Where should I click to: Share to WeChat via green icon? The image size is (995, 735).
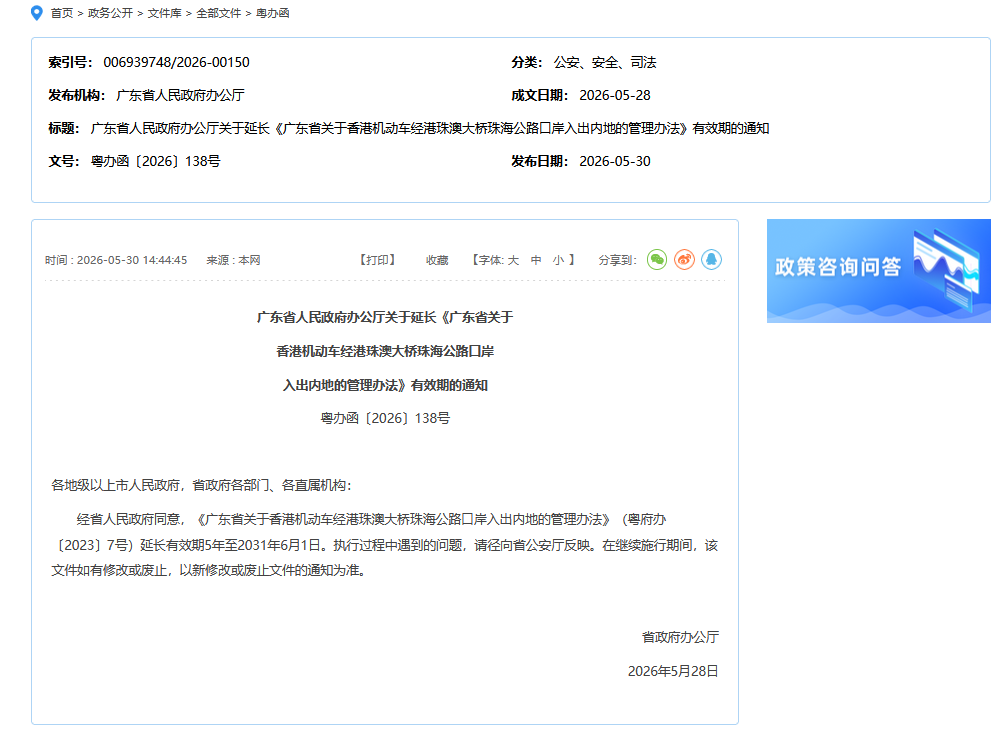click(x=657, y=260)
